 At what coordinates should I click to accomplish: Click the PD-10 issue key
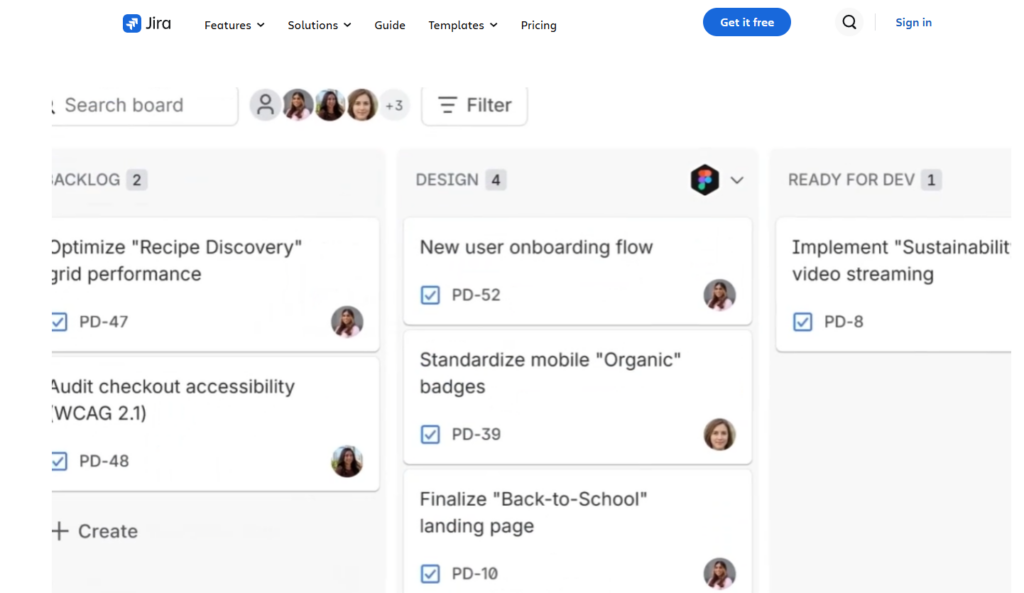coord(475,573)
